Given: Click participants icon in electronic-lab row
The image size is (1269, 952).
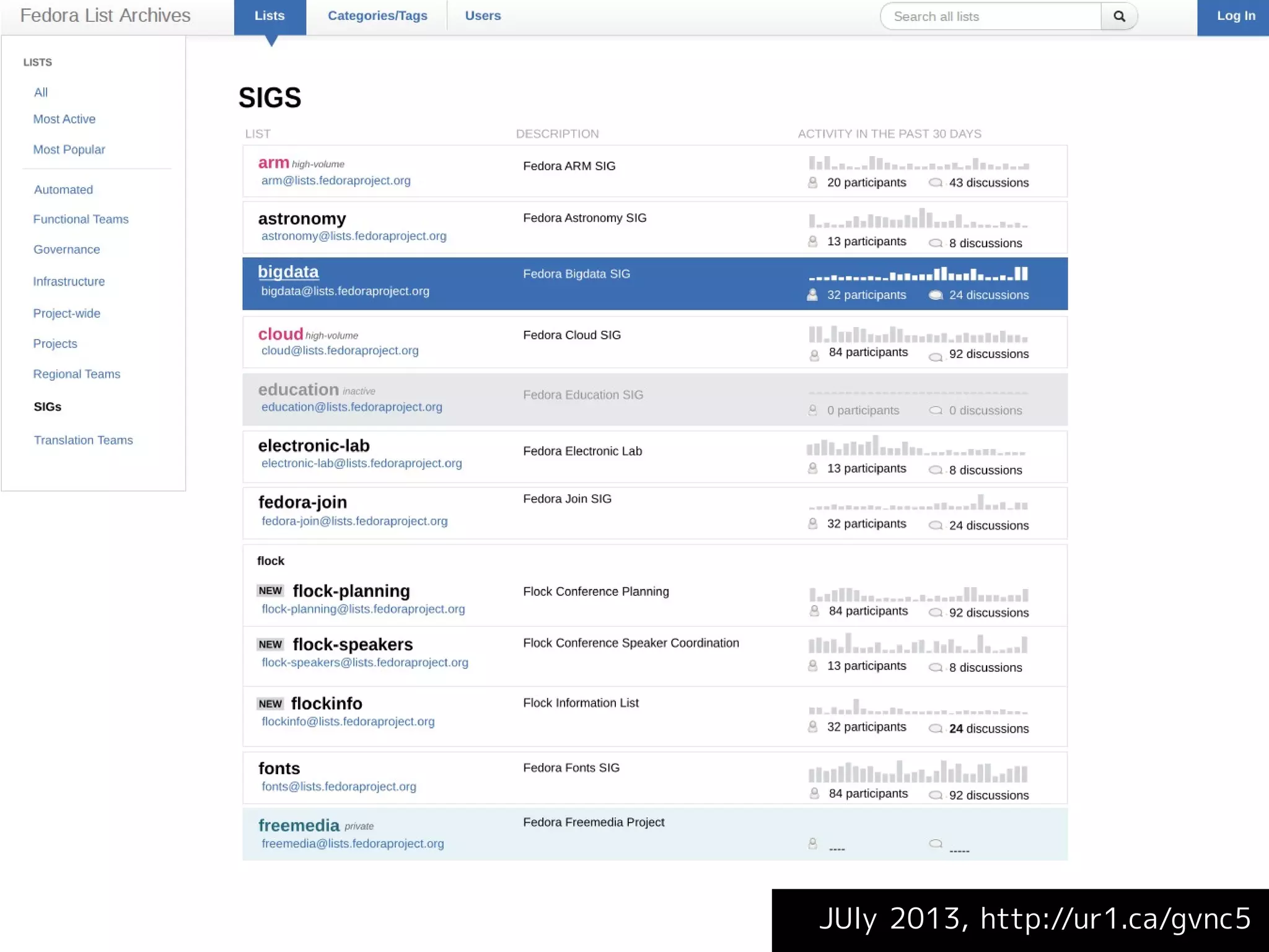Looking at the screenshot, I should coord(812,468).
